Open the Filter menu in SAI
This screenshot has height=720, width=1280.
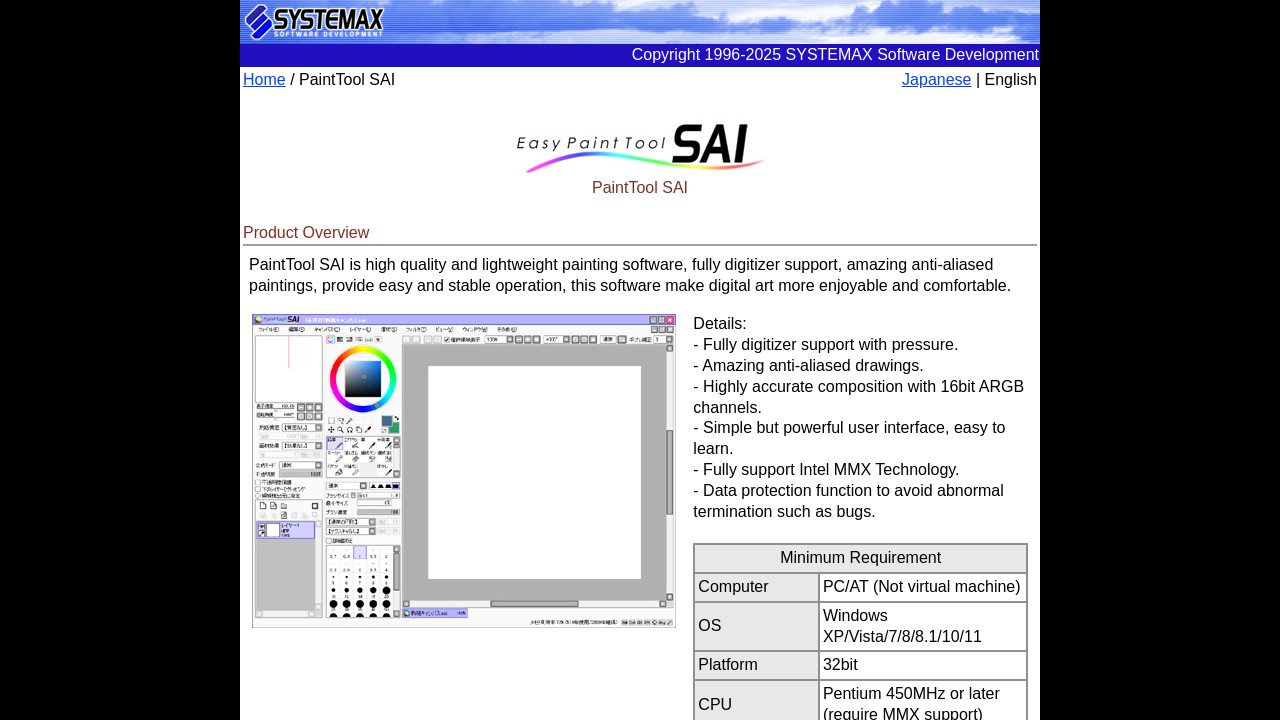[415, 329]
